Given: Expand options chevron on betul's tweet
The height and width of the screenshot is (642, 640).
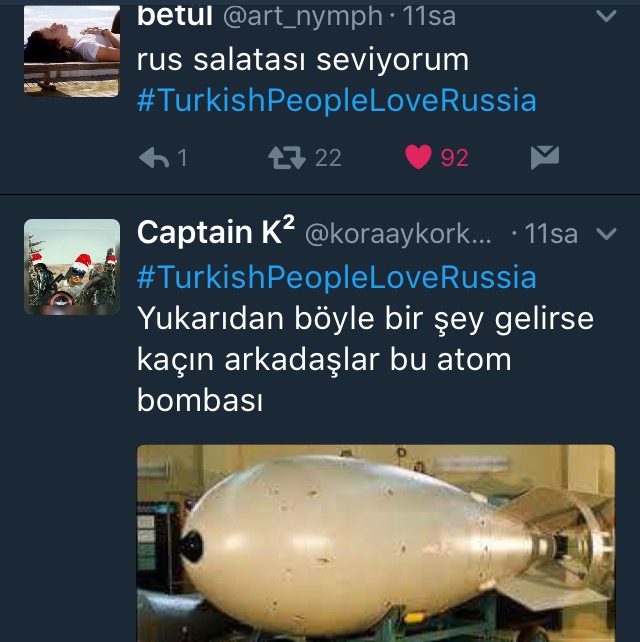Looking at the screenshot, I should click(x=606, y=16).
